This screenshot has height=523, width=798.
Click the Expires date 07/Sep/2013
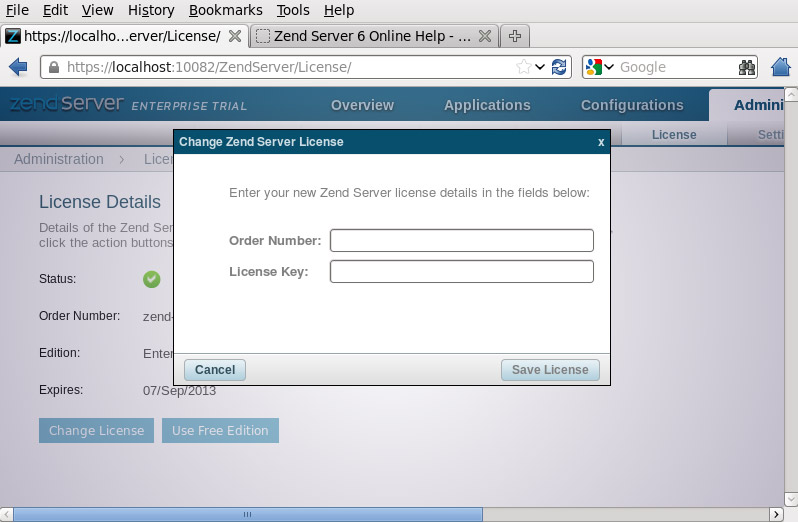point(179,391)
